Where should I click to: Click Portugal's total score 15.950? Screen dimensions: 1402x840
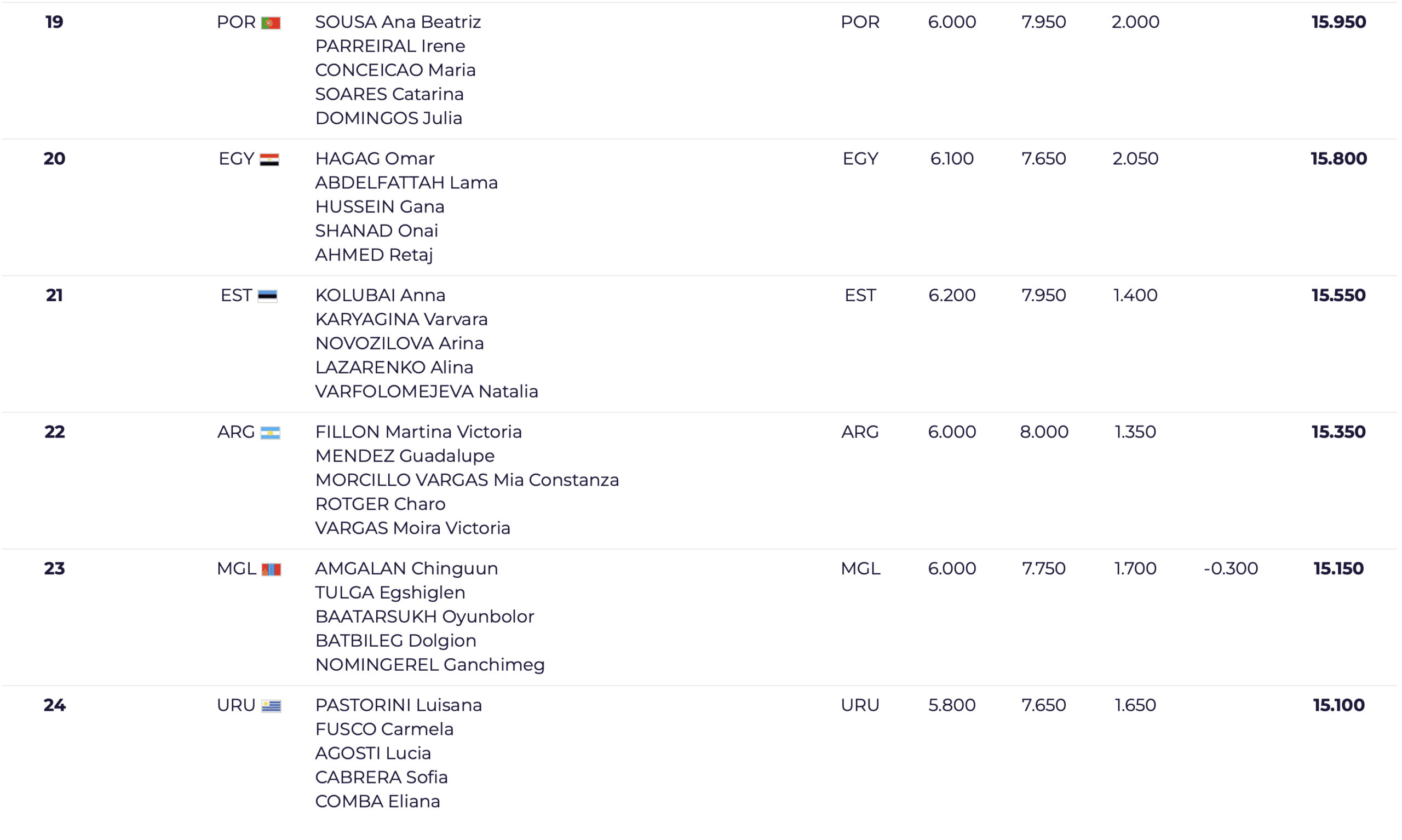click(1338, 22)
